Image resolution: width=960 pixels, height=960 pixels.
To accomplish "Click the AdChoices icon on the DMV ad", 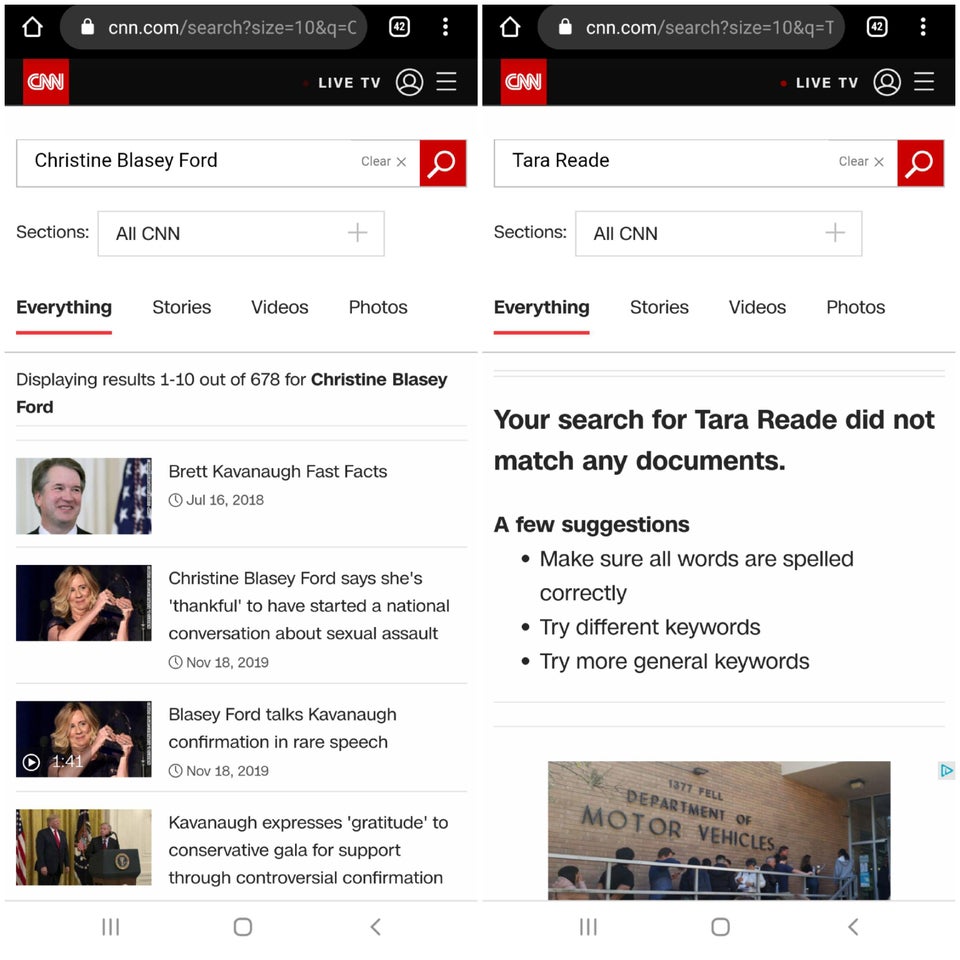I will tap(947, 771).
